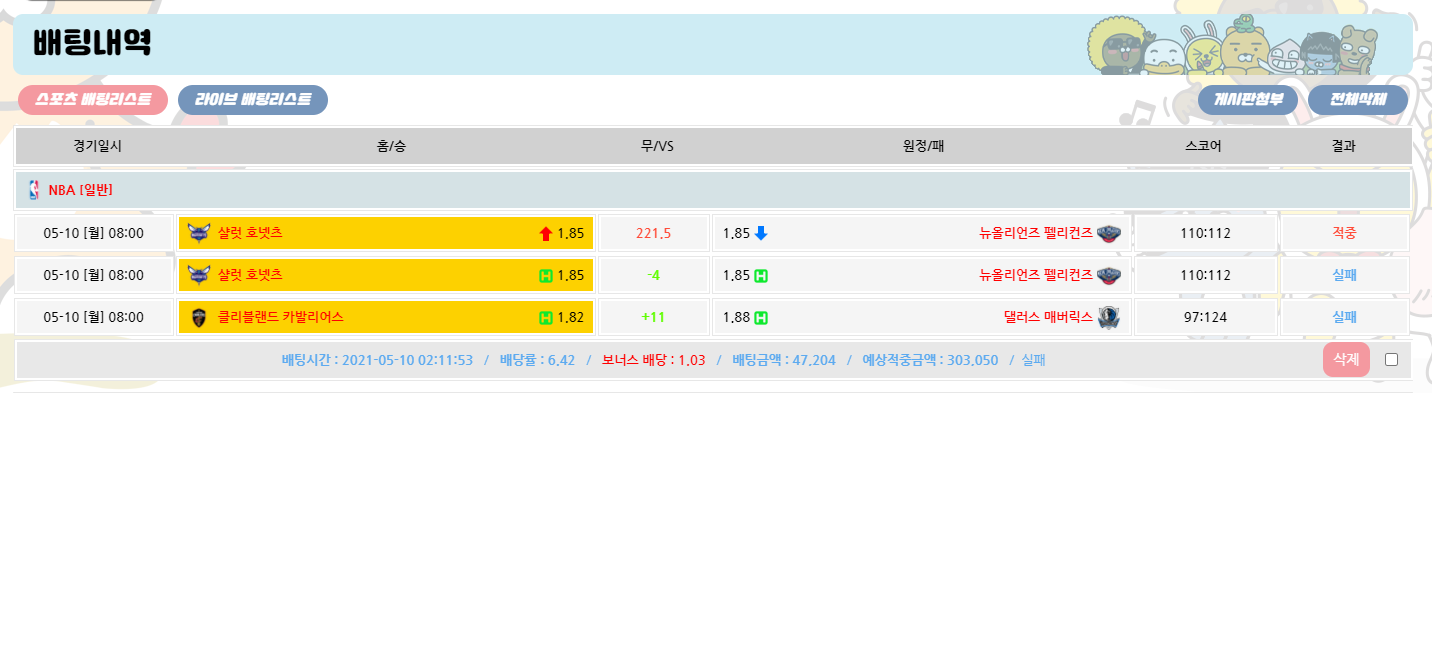Click the blue down arrow beside Pelicans odds
This screenshot has height=648, width=1432.
[x=761, y=233]
